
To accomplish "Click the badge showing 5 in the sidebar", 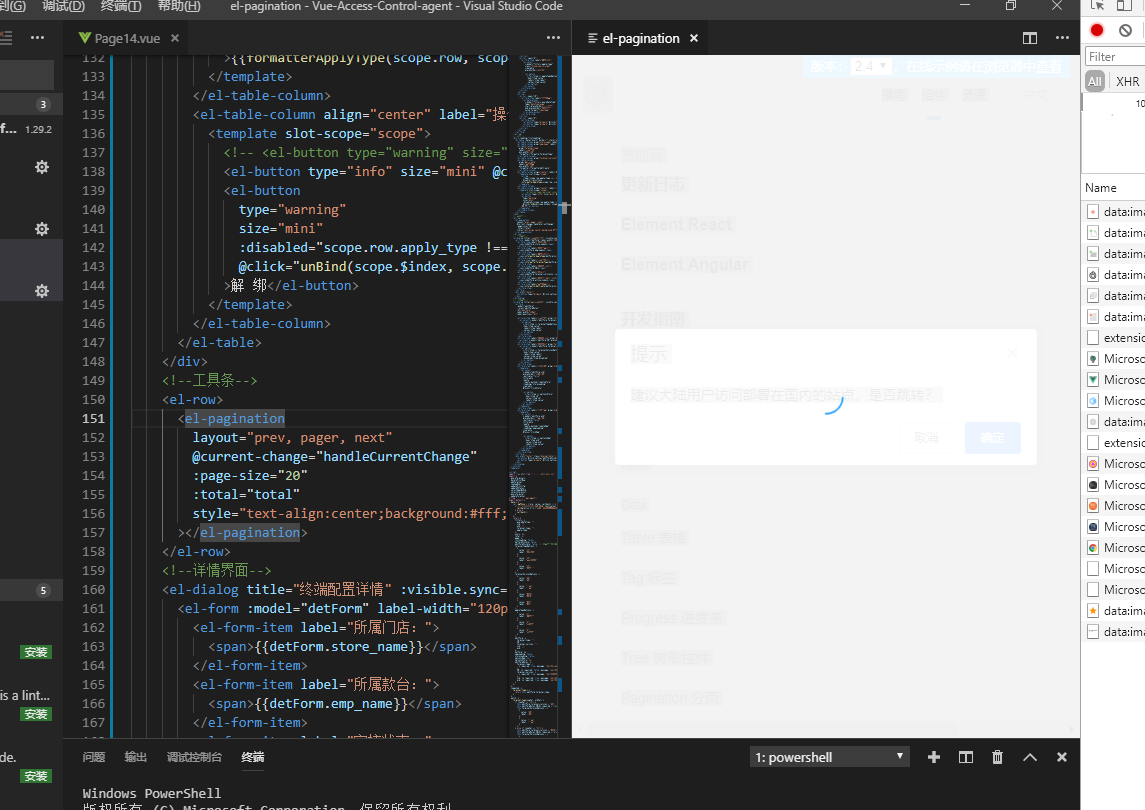I will pos(43,590).
